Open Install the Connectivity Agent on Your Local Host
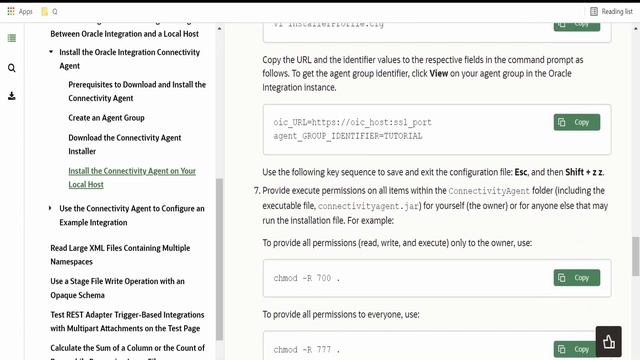Viewport: 640px width, 360px height. tap(132, 178)
